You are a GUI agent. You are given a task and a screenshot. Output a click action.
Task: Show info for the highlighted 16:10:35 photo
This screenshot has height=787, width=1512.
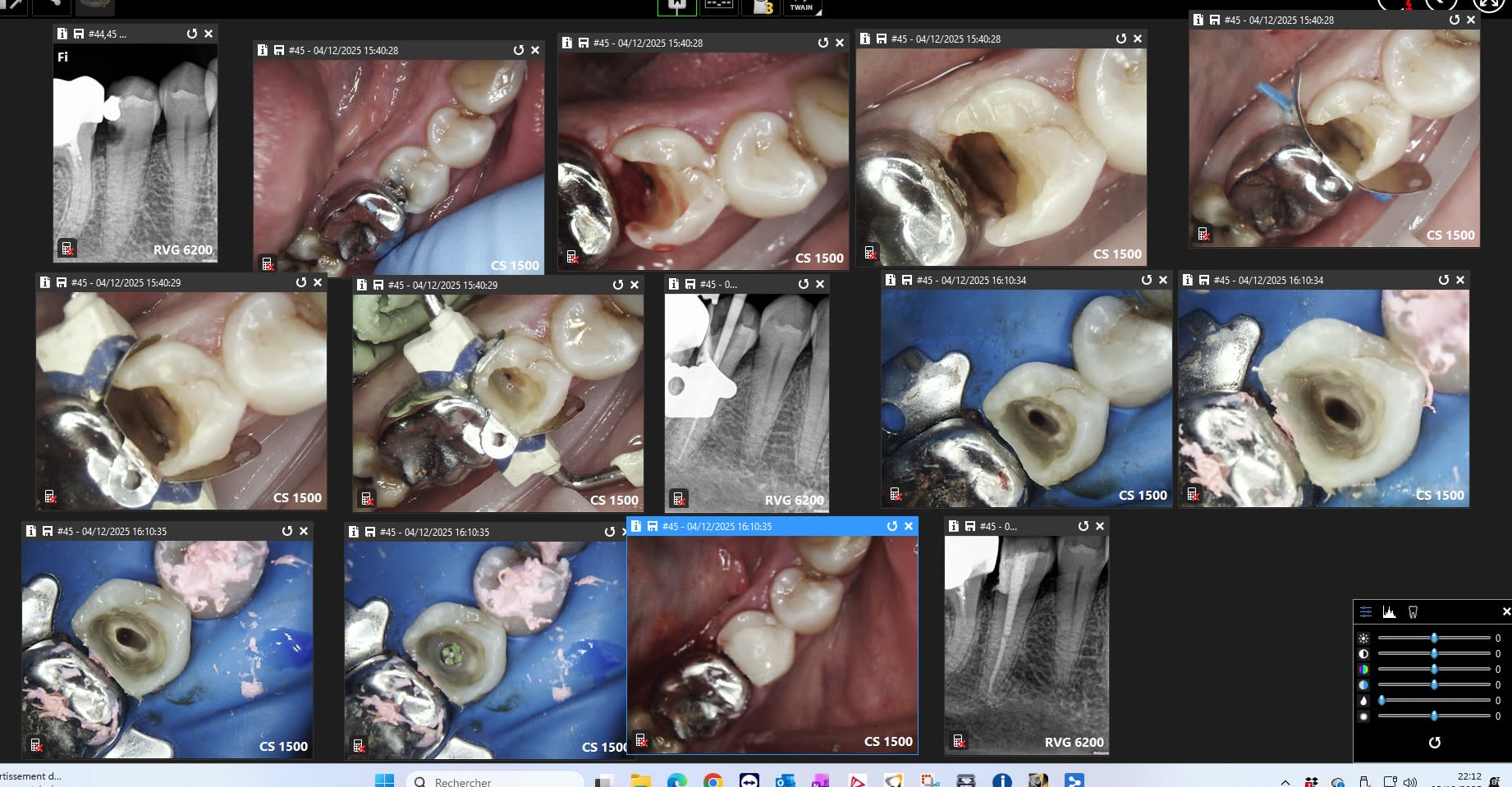point(636,526)
